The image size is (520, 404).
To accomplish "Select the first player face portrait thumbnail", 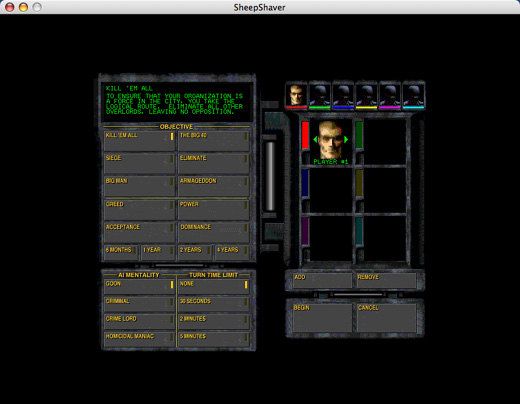I will [296, 95].
